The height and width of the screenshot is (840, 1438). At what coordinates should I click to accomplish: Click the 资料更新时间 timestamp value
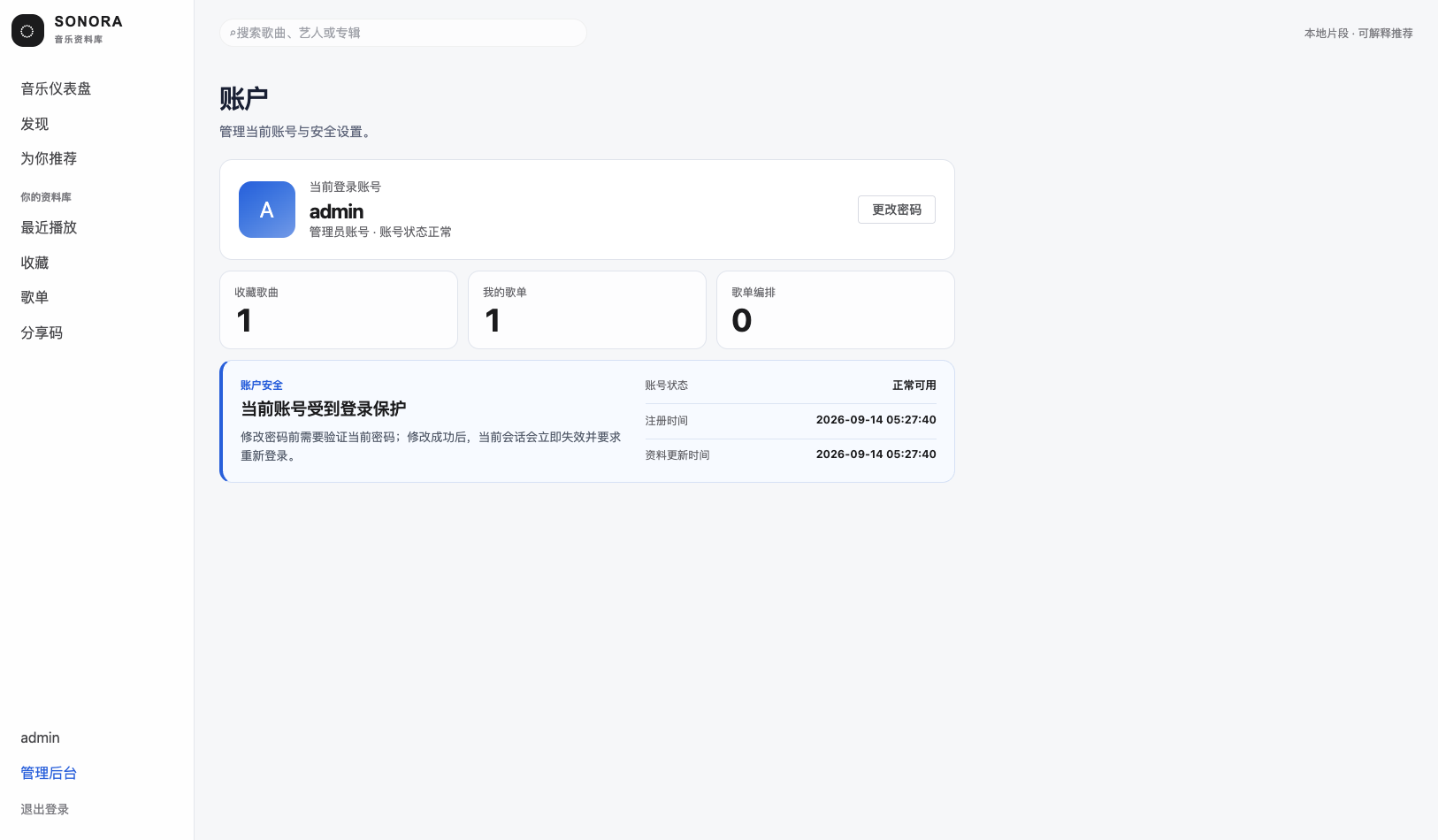pyautogui.click(x=876, y=454)
